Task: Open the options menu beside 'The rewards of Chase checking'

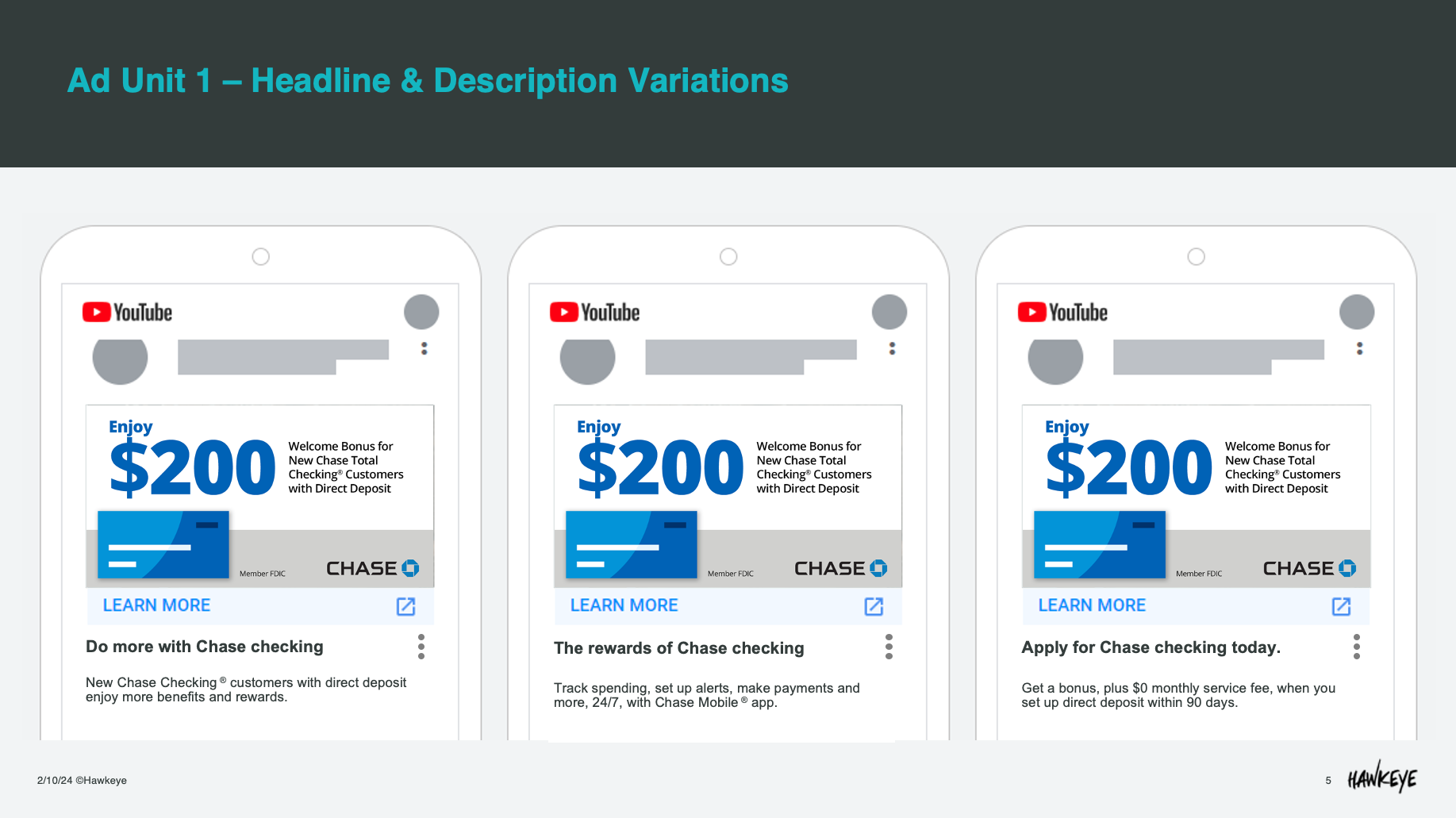Action: 889,647
